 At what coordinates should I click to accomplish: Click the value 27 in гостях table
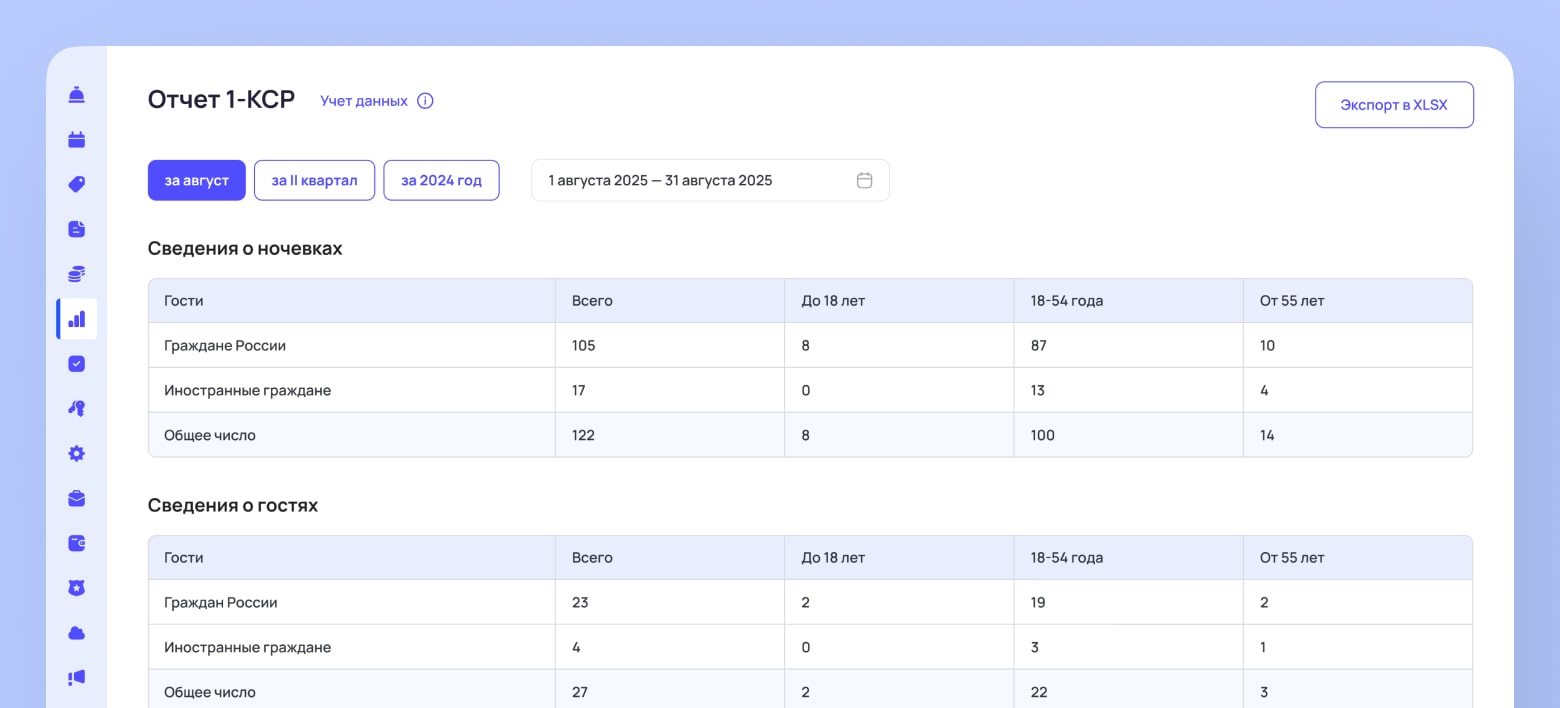click(x=580, y=692)
